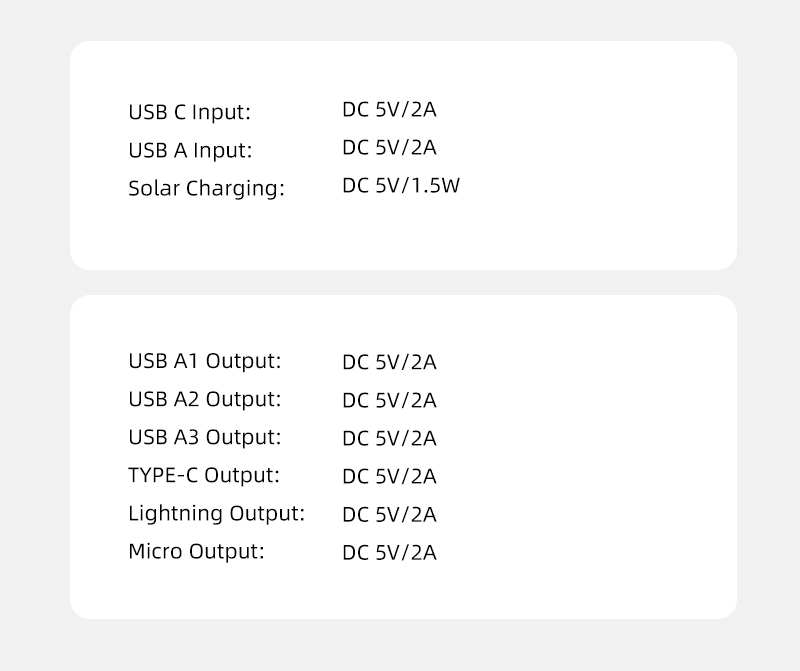Viewport: 800px width, 671px height.
Task: Click the Solar Charging label
Action: tap(206, 188)
